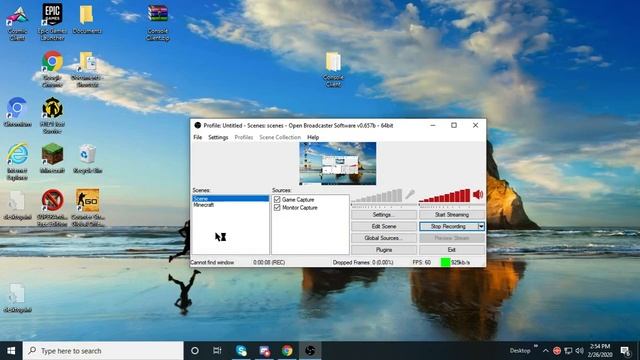Click the FPS: 60 status readout
640x360 pixels.
(x=422, y=262)
